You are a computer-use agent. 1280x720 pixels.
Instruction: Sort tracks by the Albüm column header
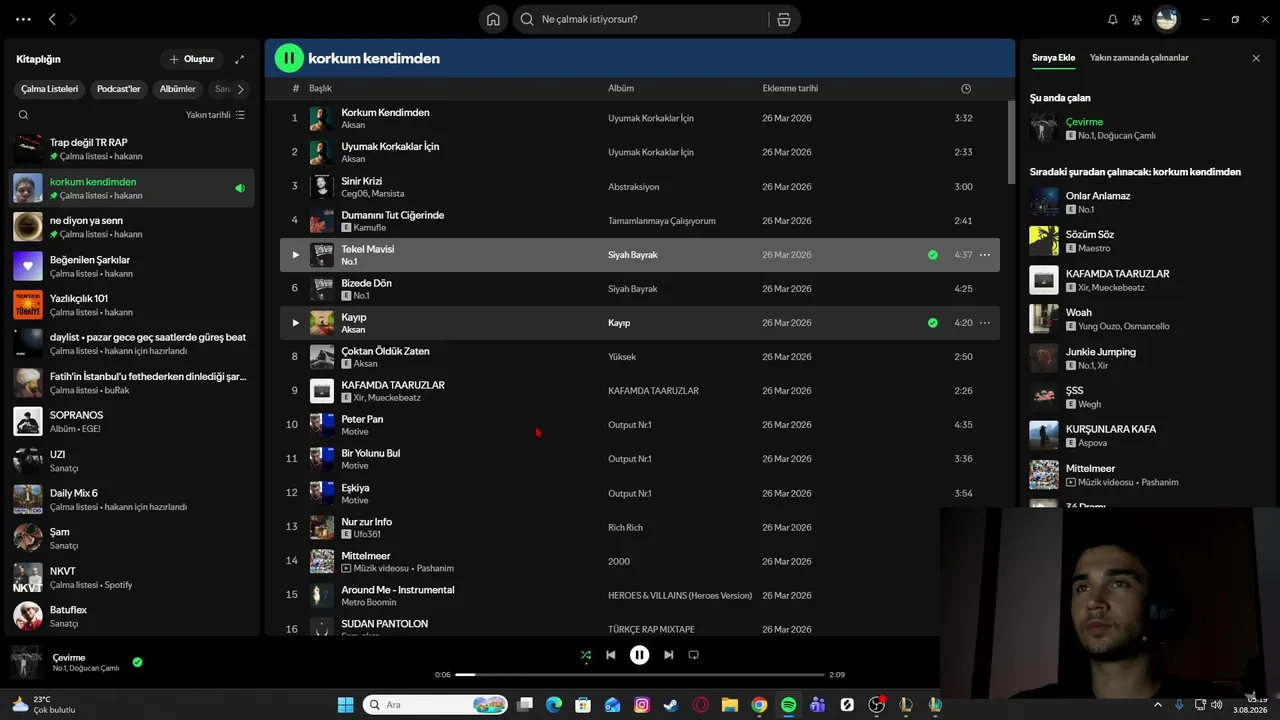pos(621,88)
